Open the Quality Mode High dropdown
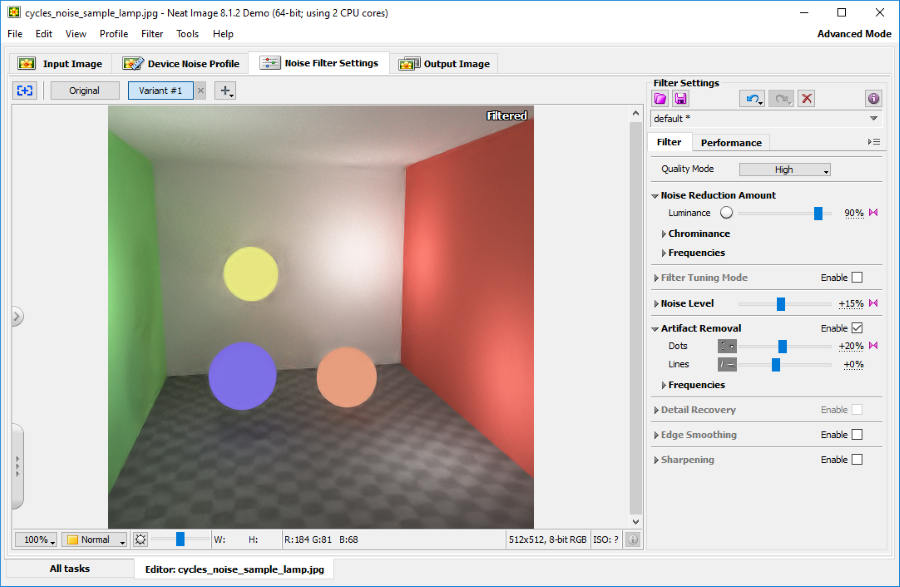This screenshot has height=587, width=900. pos(785,169)
